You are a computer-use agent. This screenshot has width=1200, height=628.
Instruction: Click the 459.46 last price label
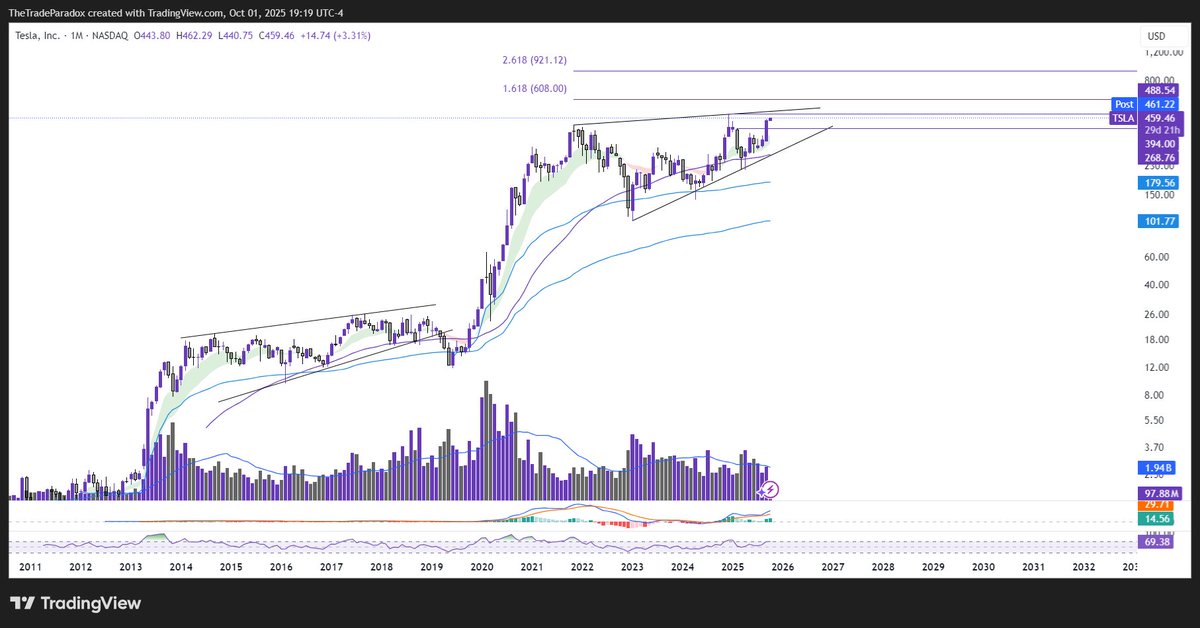click(x=1159, y=118)
